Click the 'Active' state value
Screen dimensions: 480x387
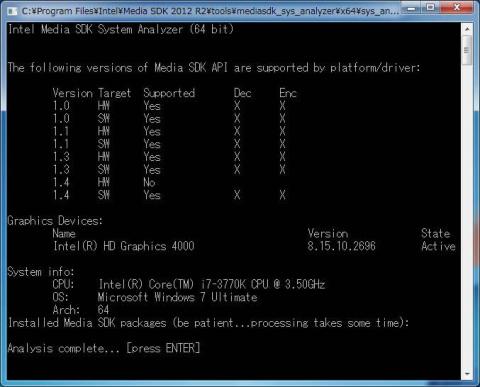coord(438,246)
